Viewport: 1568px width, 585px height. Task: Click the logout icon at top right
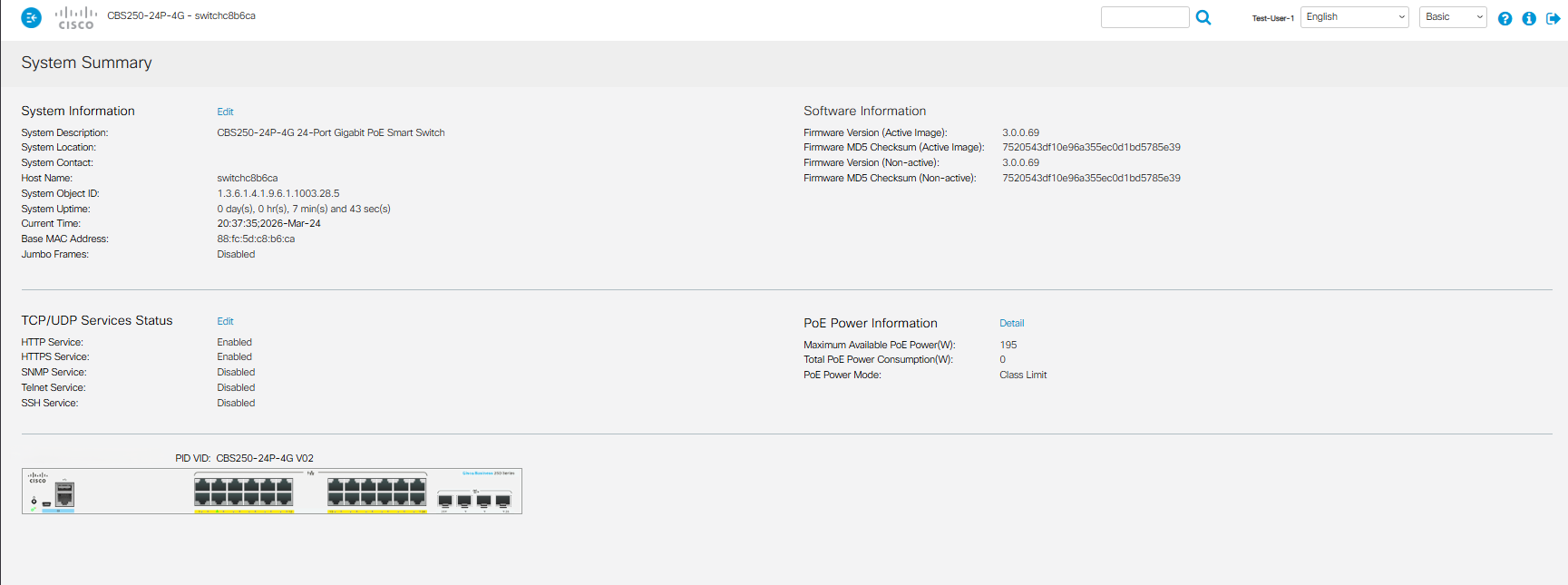(x=1553, y=18)
